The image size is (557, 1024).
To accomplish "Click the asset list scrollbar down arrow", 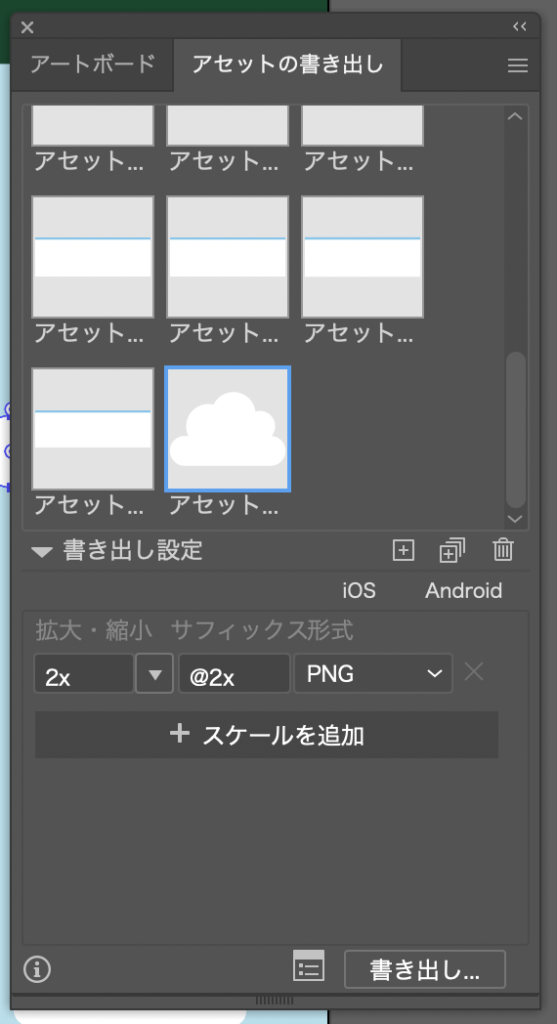I will 515,519.
